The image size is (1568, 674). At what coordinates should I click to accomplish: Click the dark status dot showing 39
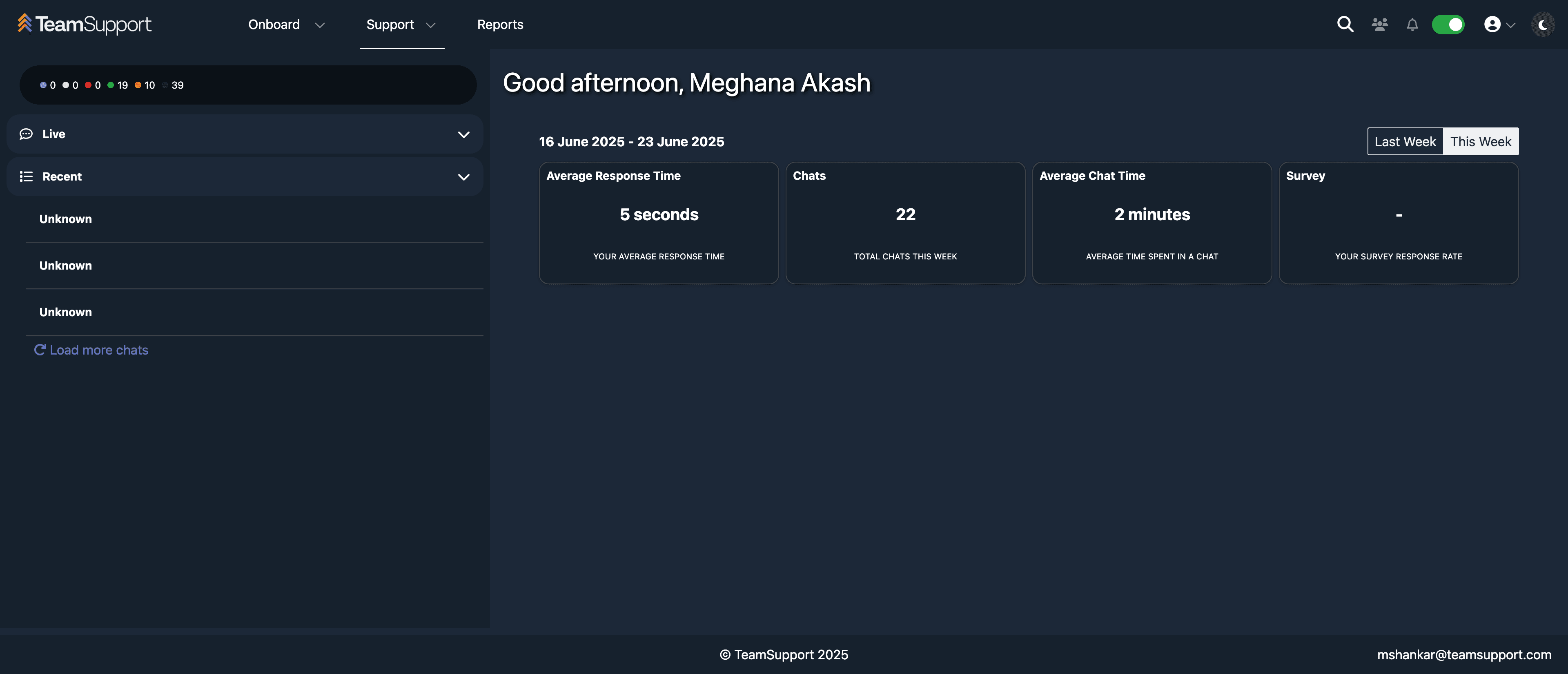165,85
